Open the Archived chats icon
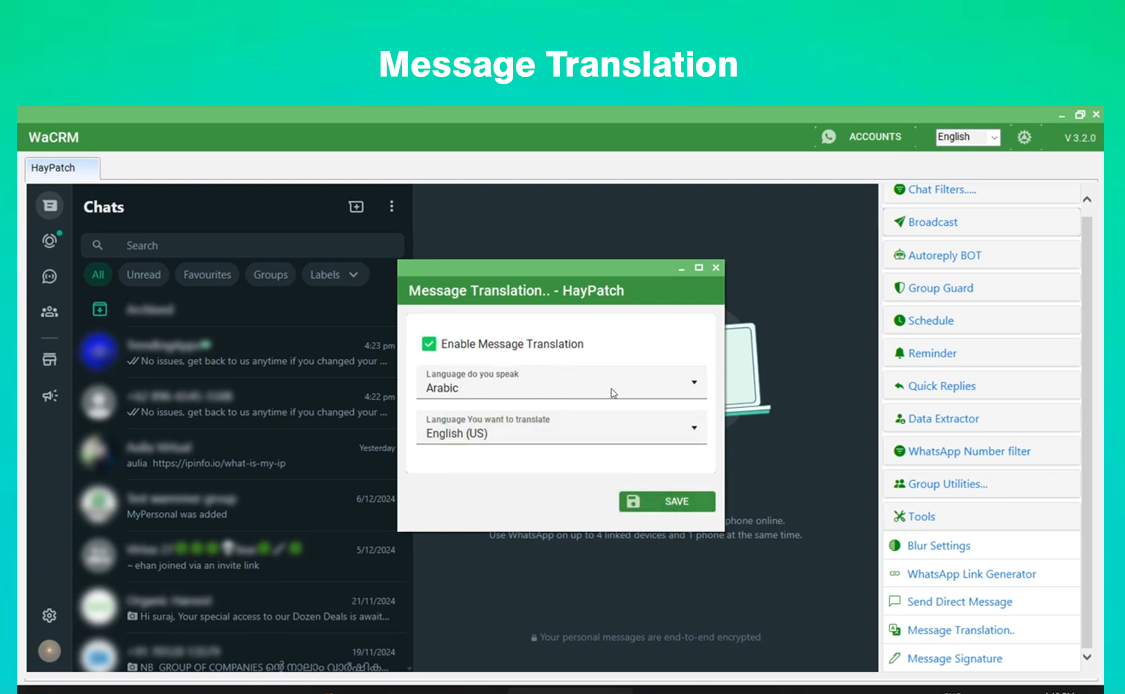Screen dimensions: 1125x694 pyautogui.click(x=100, y=309)
